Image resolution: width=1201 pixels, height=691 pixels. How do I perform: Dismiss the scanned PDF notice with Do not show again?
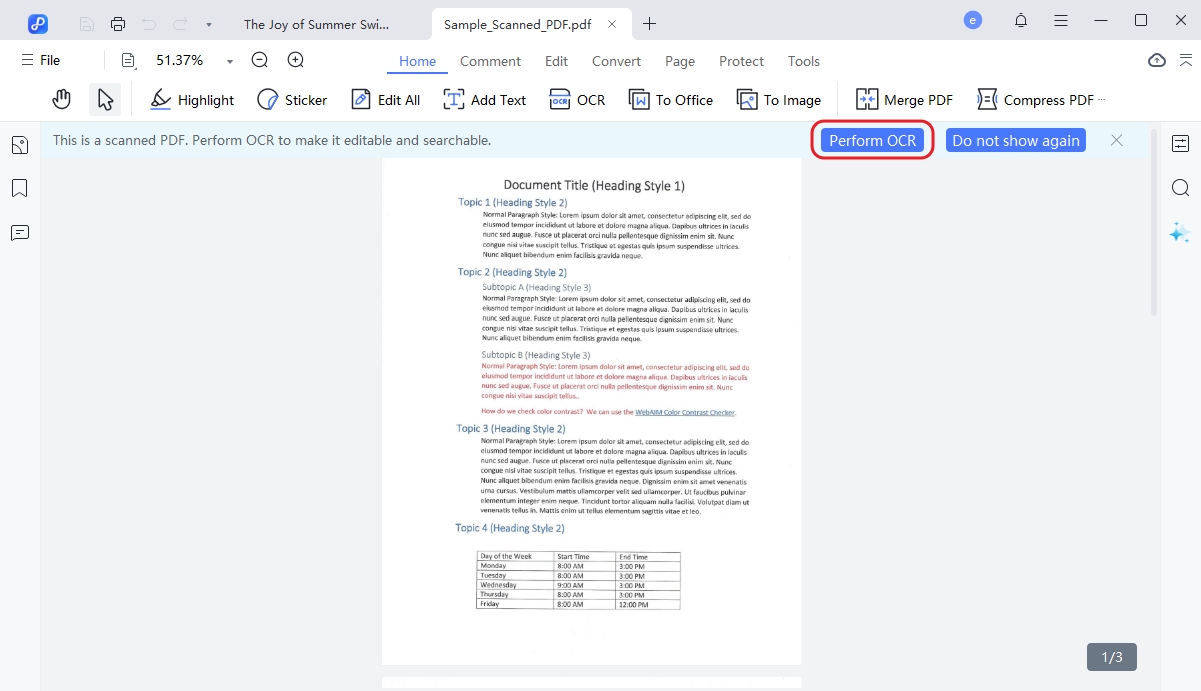pyautogui.click(x=1015, y=140)
